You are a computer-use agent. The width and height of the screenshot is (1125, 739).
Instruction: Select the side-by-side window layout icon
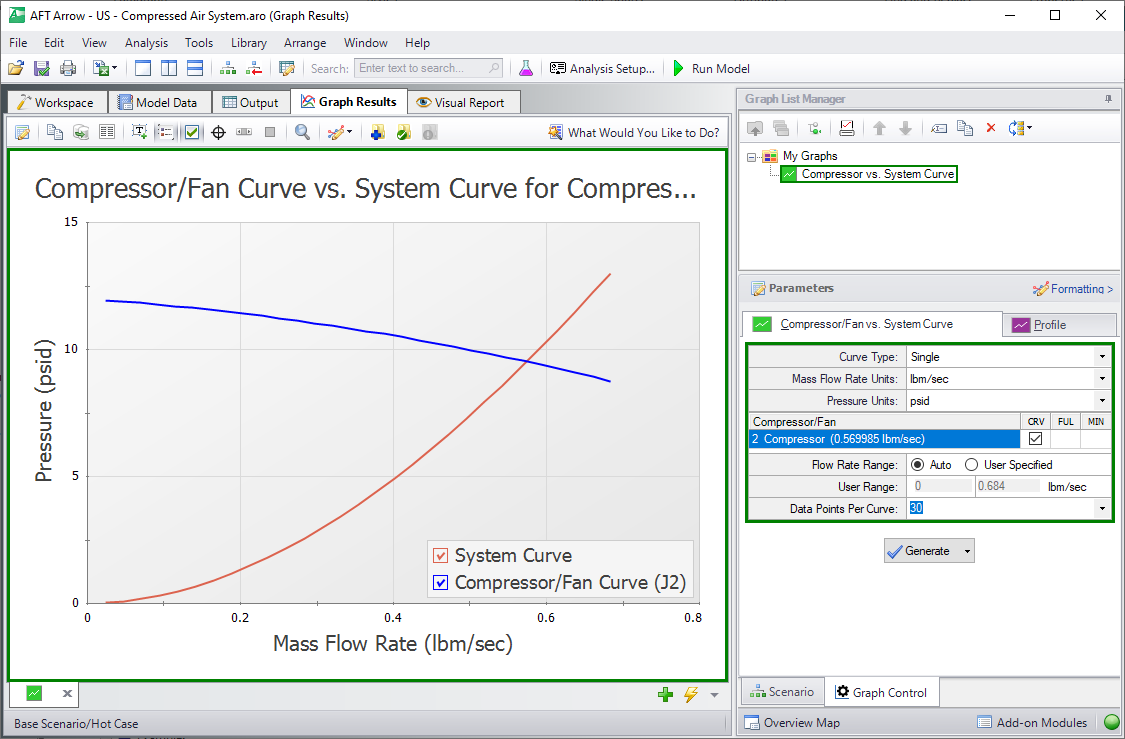point(169,69)
